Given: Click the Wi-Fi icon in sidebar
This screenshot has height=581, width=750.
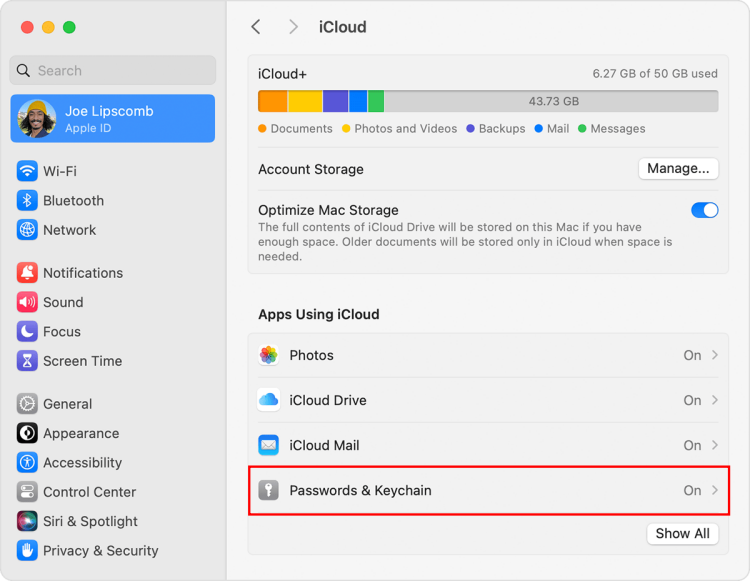Looking at the screenshot, I should click(27, 171).
